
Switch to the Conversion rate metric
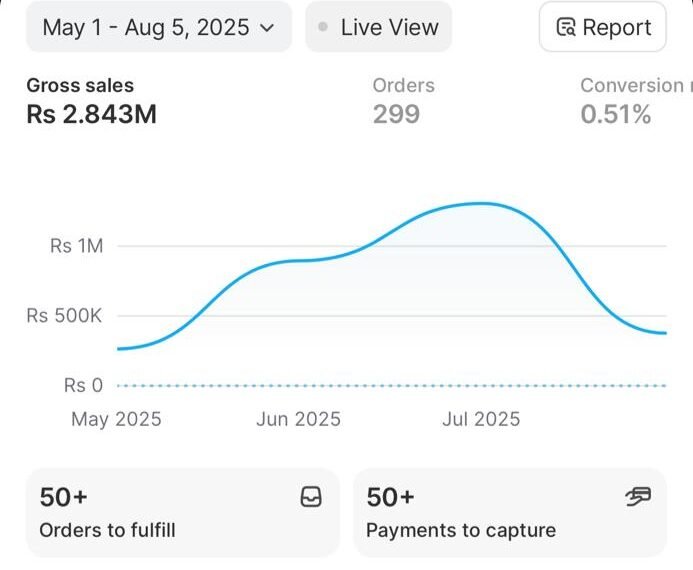(635, 86)
